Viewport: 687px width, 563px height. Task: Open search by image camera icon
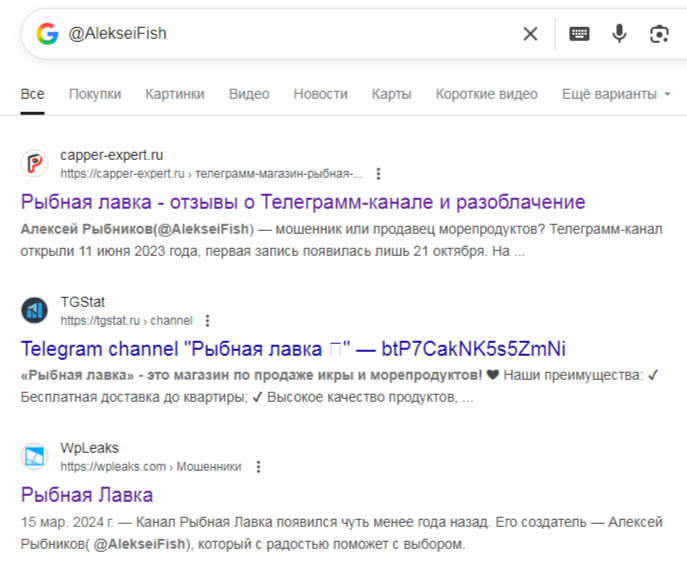coord(659,34)
